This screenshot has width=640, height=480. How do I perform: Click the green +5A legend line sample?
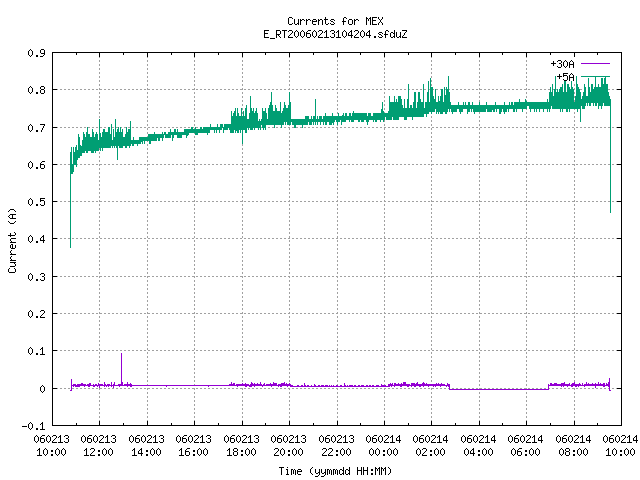[595, 77]
